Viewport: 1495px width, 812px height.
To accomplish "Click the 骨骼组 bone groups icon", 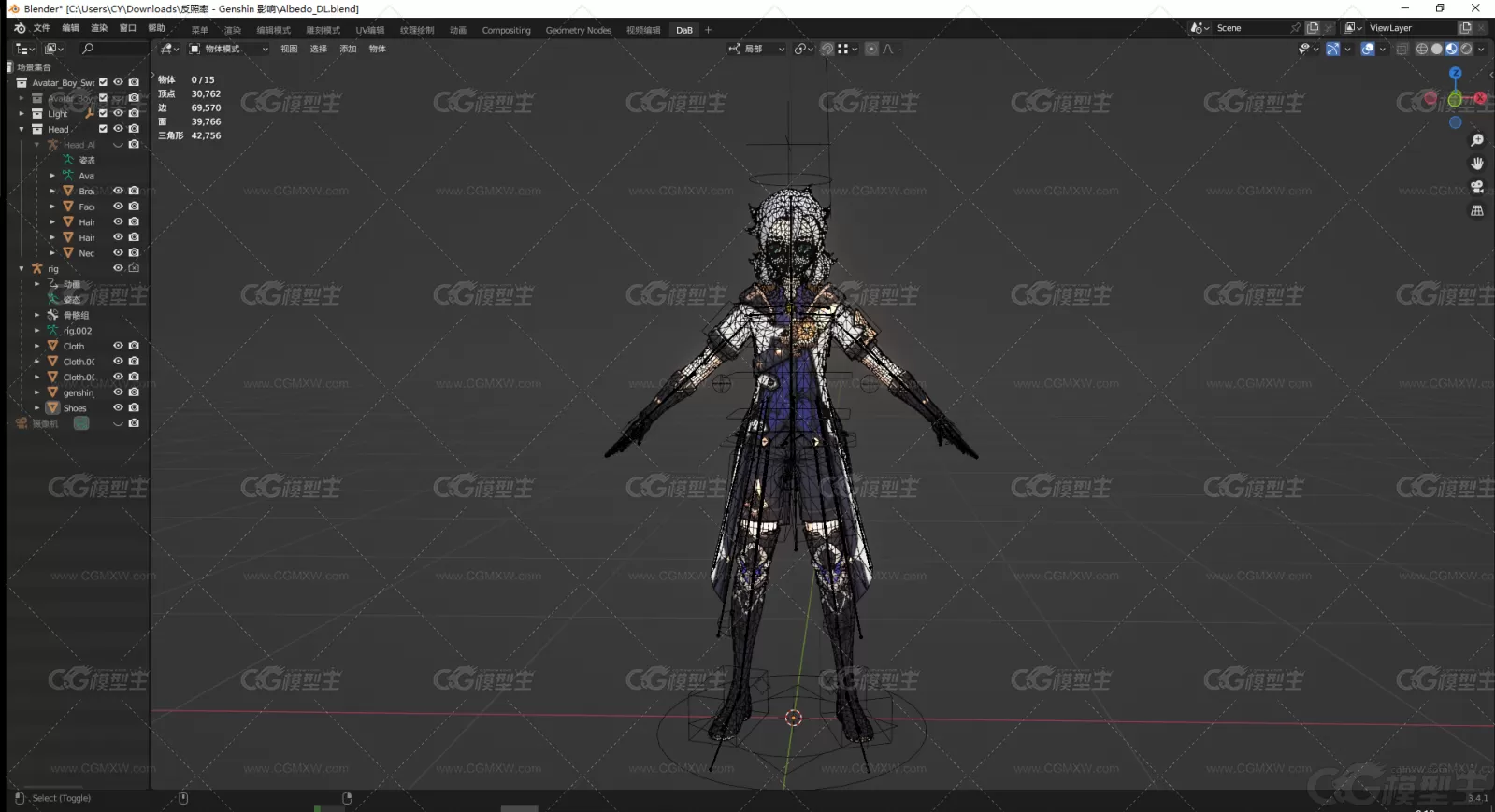I will pyautogui.click(x=52, y=315).
